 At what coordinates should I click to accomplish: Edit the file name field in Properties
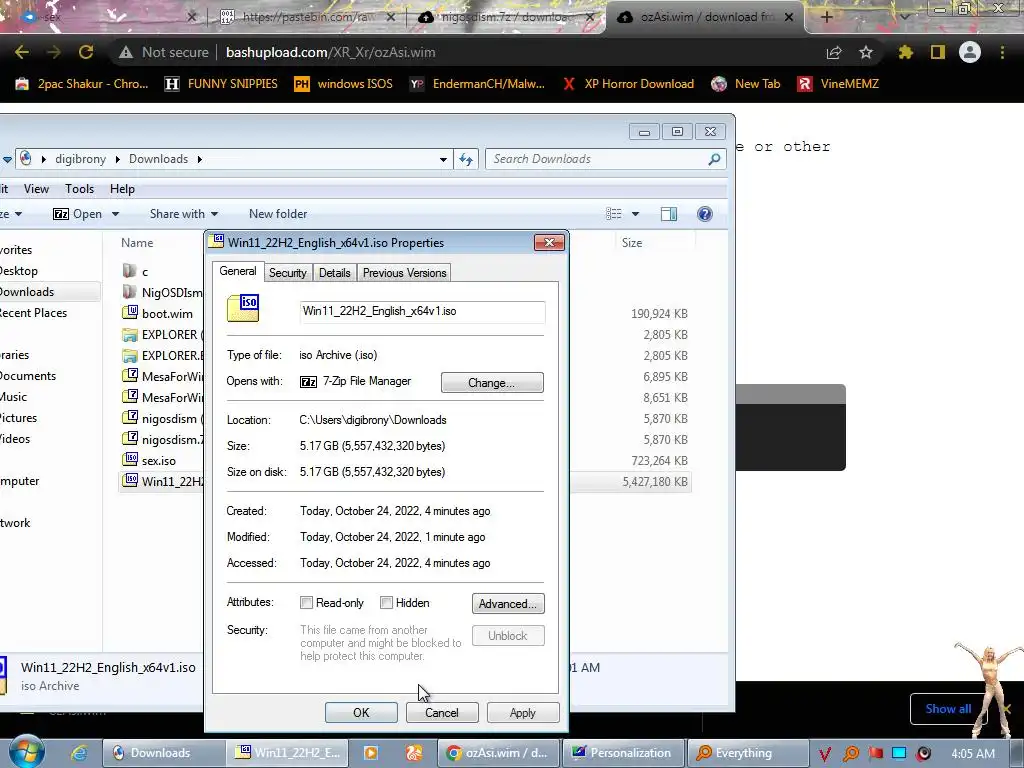click(x=422, y=312)
